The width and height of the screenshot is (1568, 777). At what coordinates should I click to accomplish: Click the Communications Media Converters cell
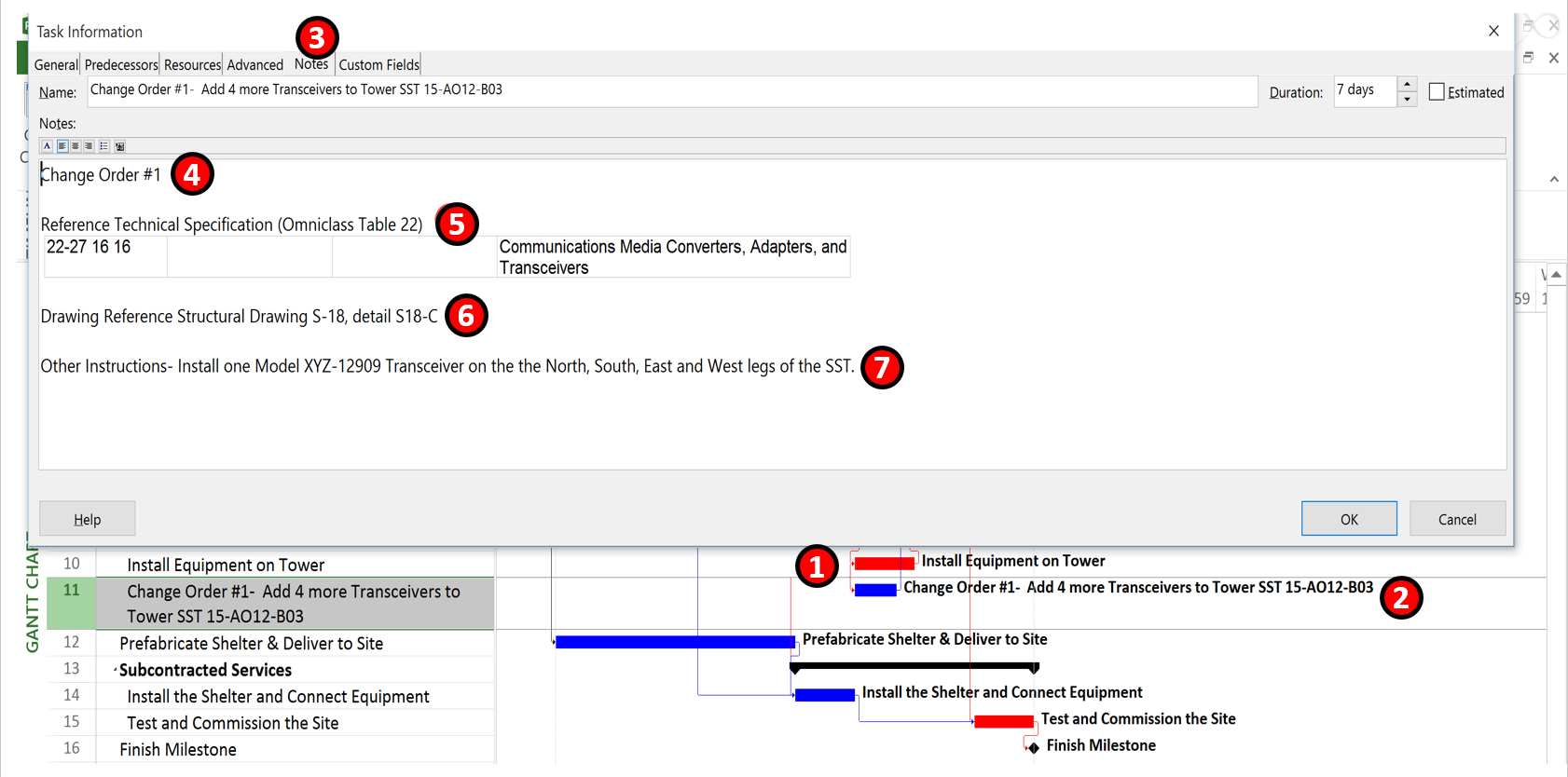click(x=673, y=257)
